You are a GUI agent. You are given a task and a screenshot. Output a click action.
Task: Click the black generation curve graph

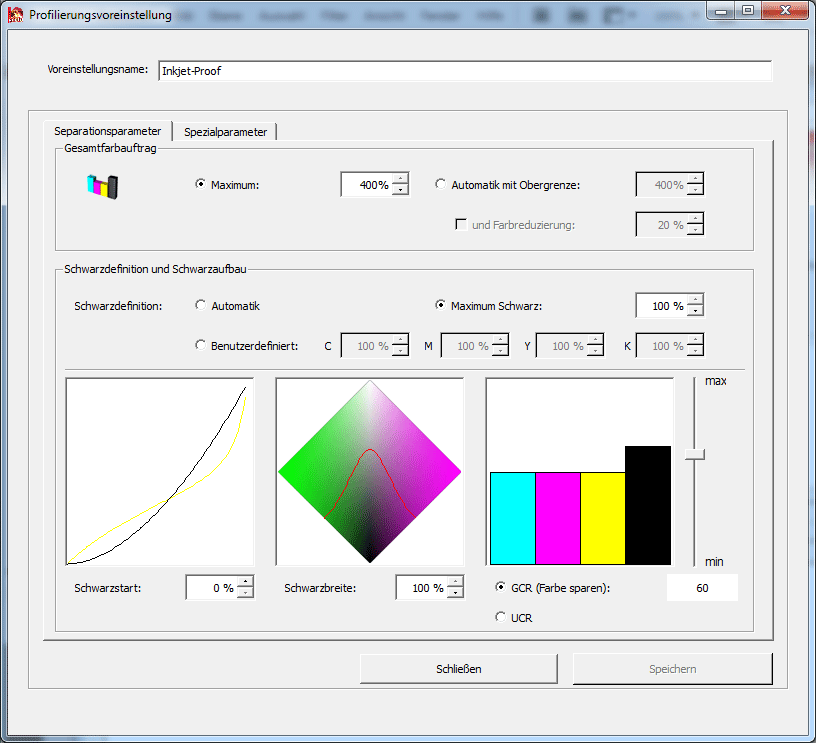coord(159,471)
